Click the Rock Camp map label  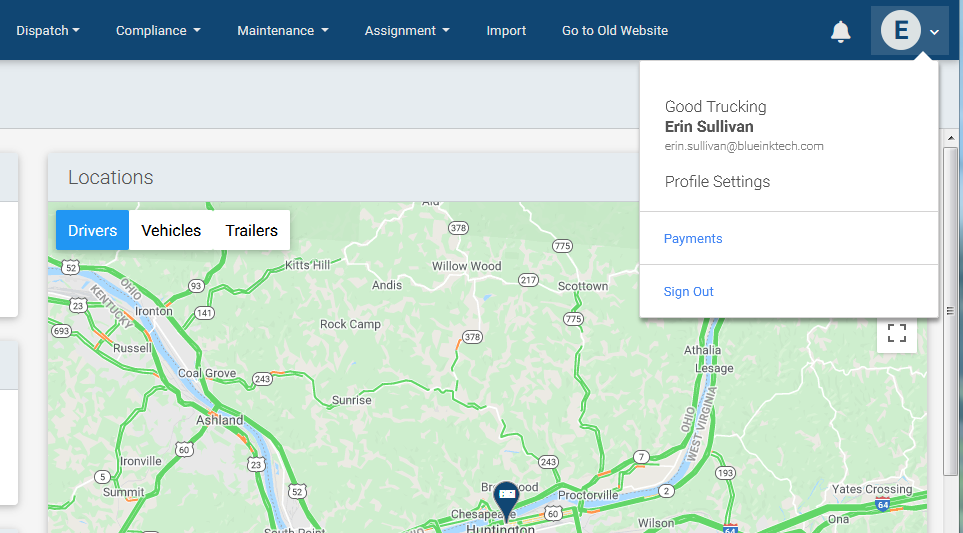coord(350,324)
